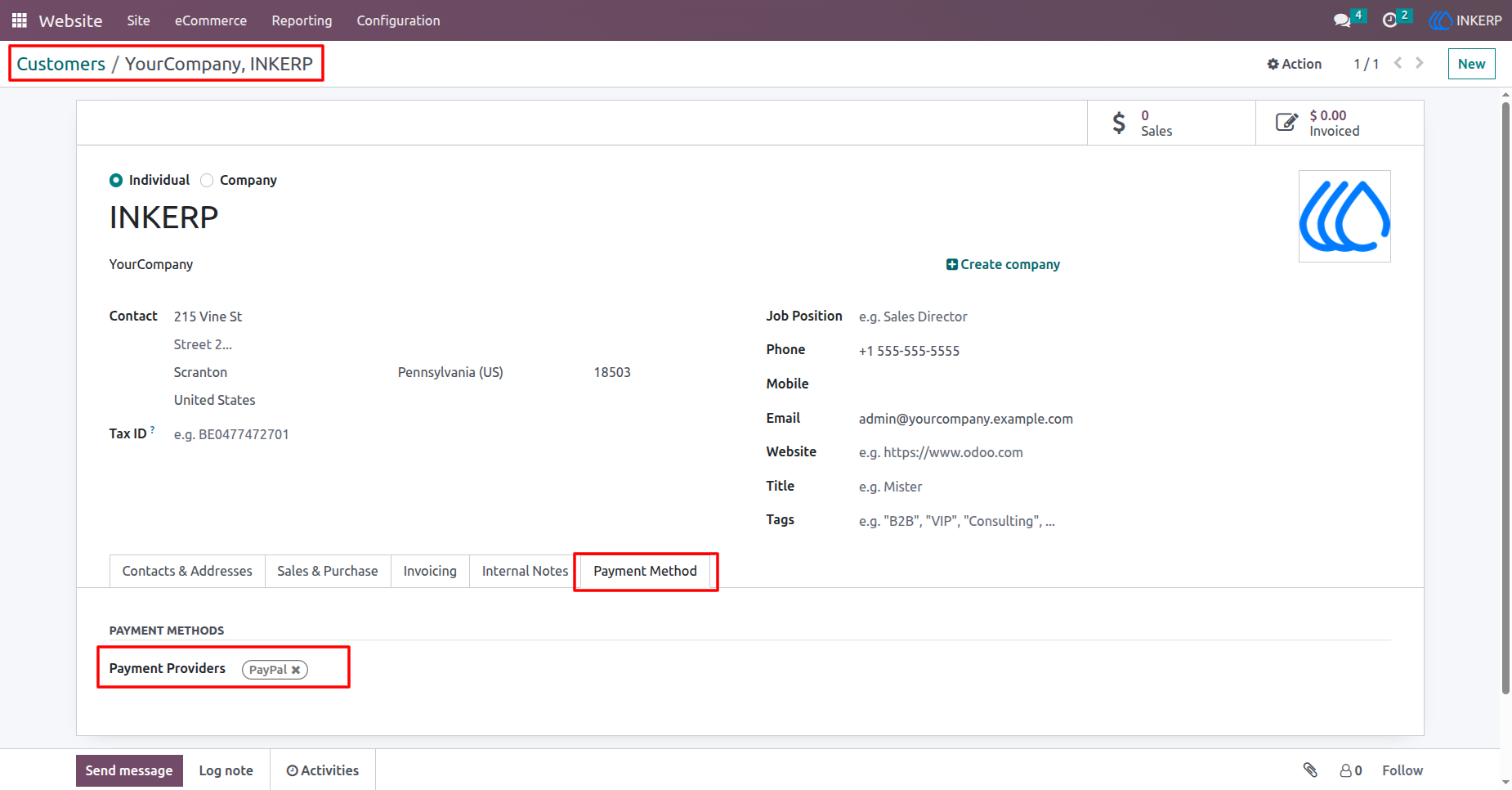The width and height of the screenshot is (1512, 790).
Task: Open the activities clock icon
Action: (1389, 20)
